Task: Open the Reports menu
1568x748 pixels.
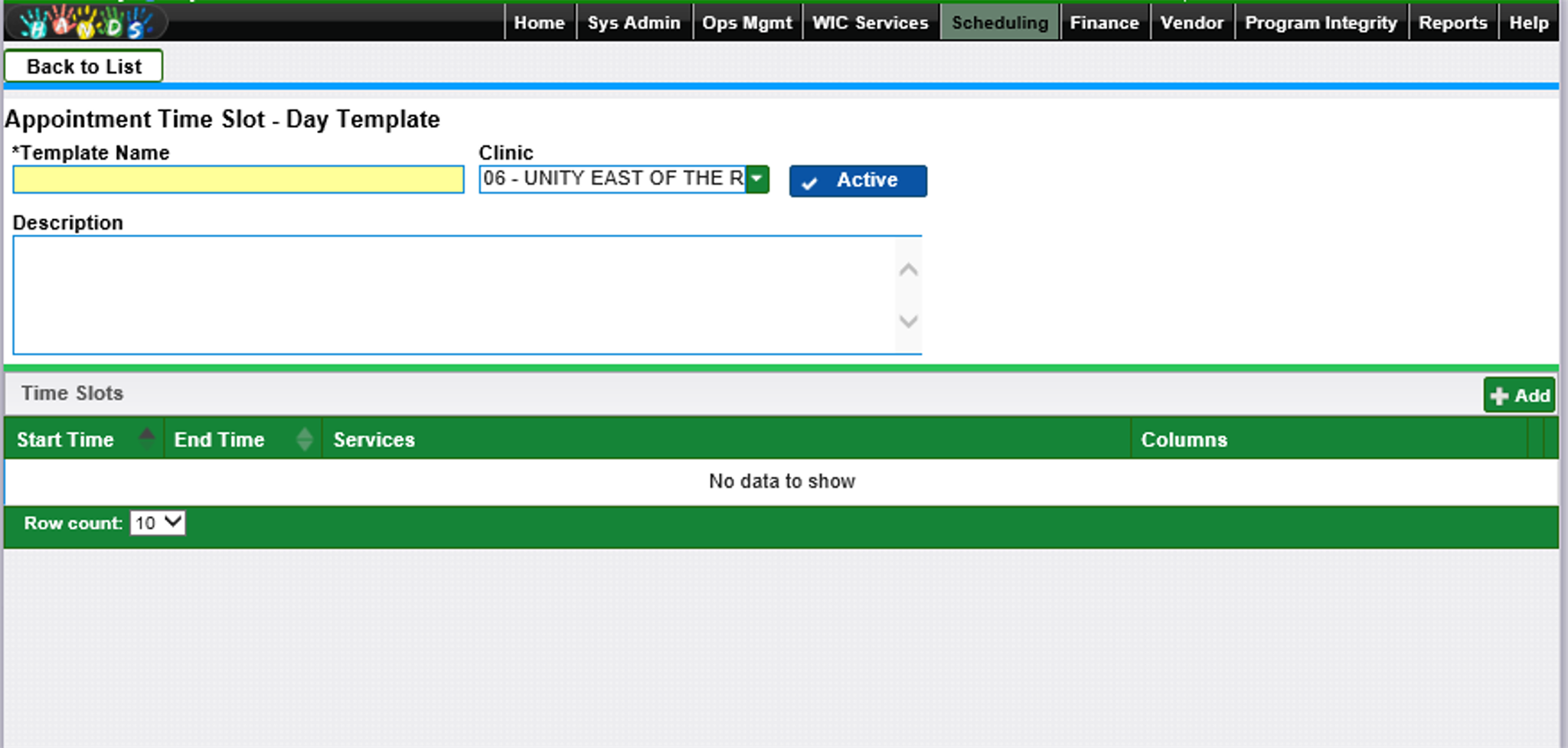Action: click(1452, 23)
